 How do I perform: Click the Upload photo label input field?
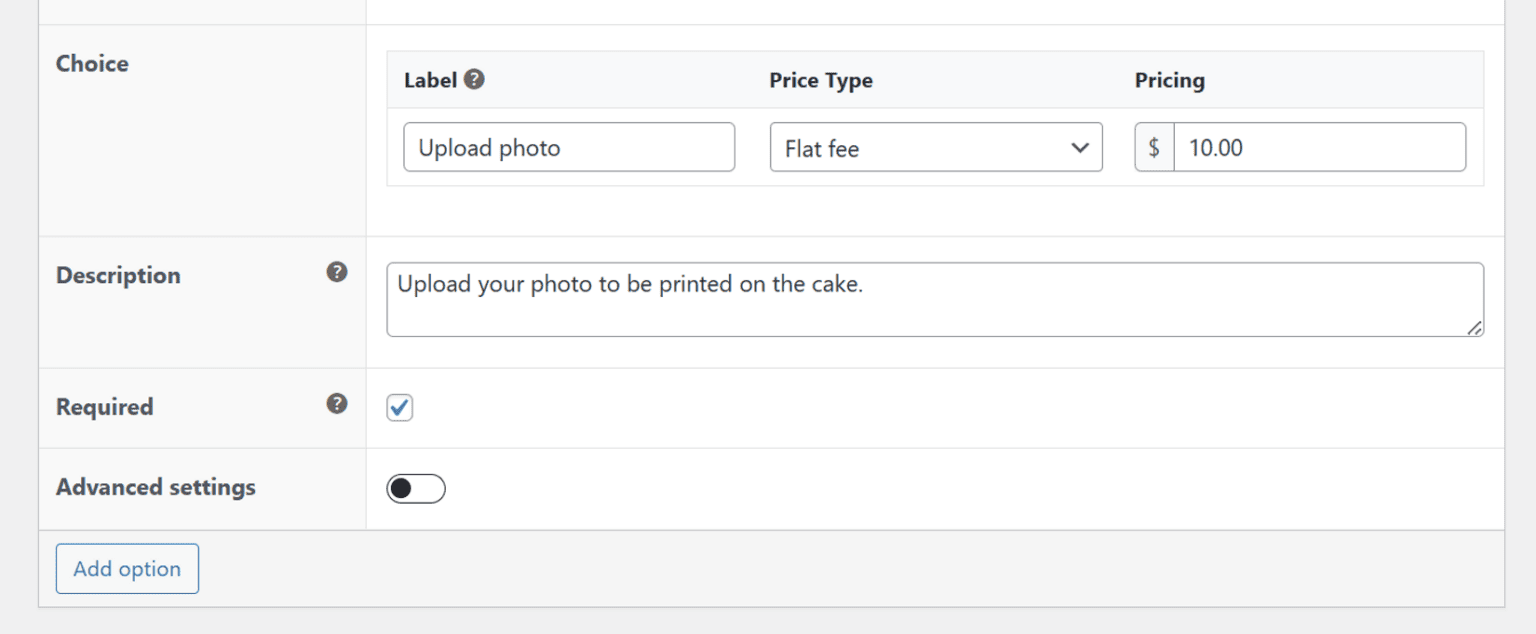coord(568,147)
